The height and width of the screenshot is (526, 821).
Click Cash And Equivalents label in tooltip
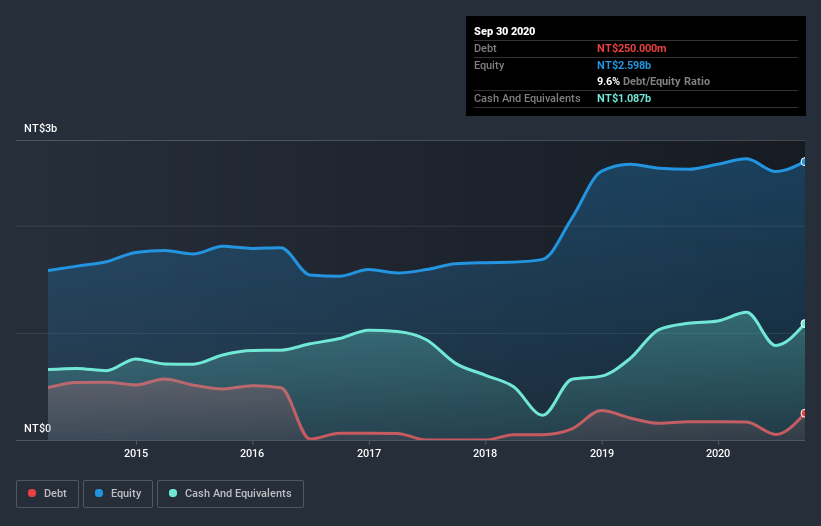[x=527, y=98]
